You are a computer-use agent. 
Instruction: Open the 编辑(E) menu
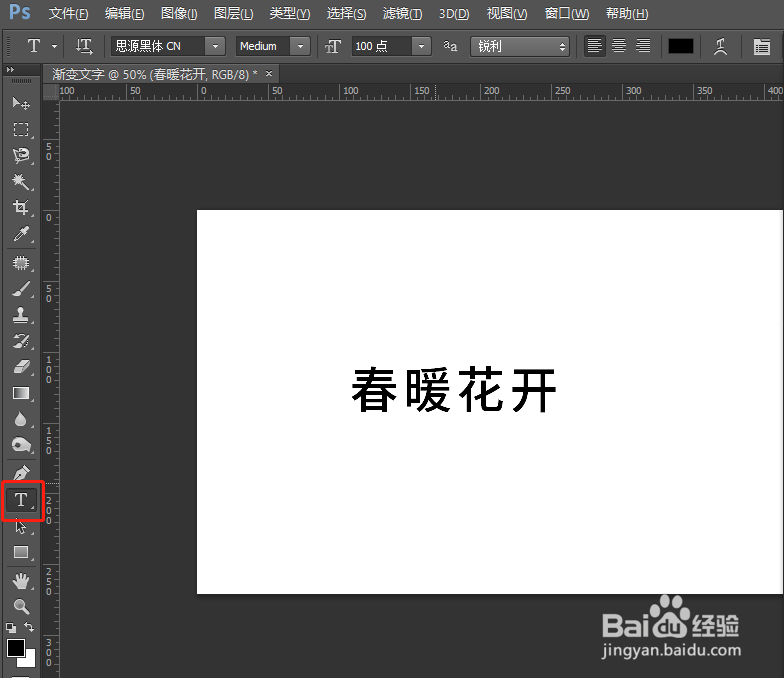click(124, 14)
